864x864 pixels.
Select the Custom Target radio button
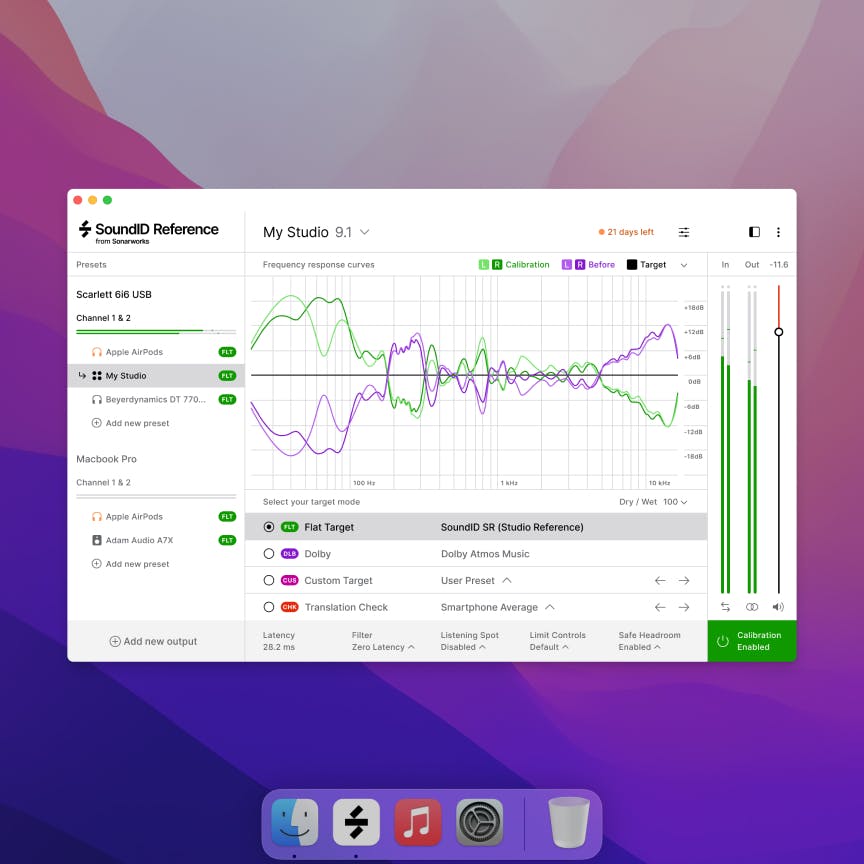[269, 580]
